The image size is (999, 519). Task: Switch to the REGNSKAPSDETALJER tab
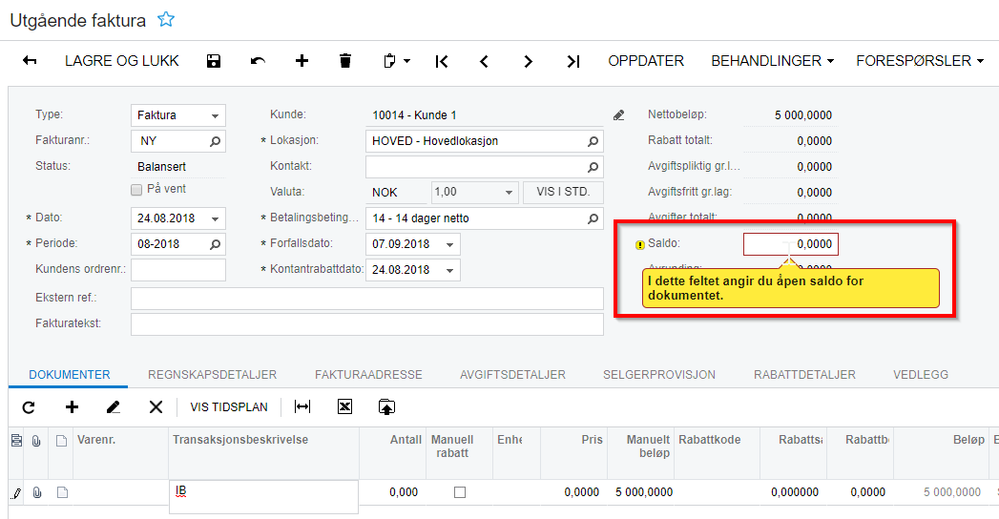[212, 375]
